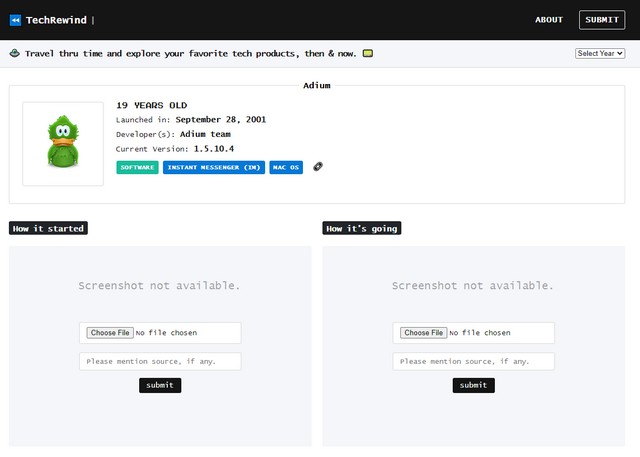Click the Adium team developer text
The width and height of the screenshot is (640, 457).
205,134
